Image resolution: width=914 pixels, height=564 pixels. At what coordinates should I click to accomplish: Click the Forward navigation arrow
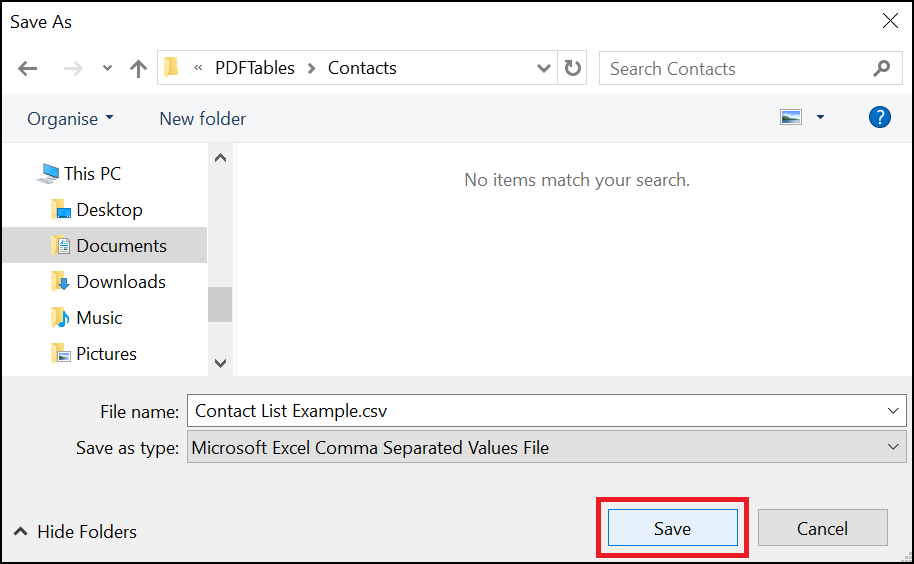[x=73, y=69]
